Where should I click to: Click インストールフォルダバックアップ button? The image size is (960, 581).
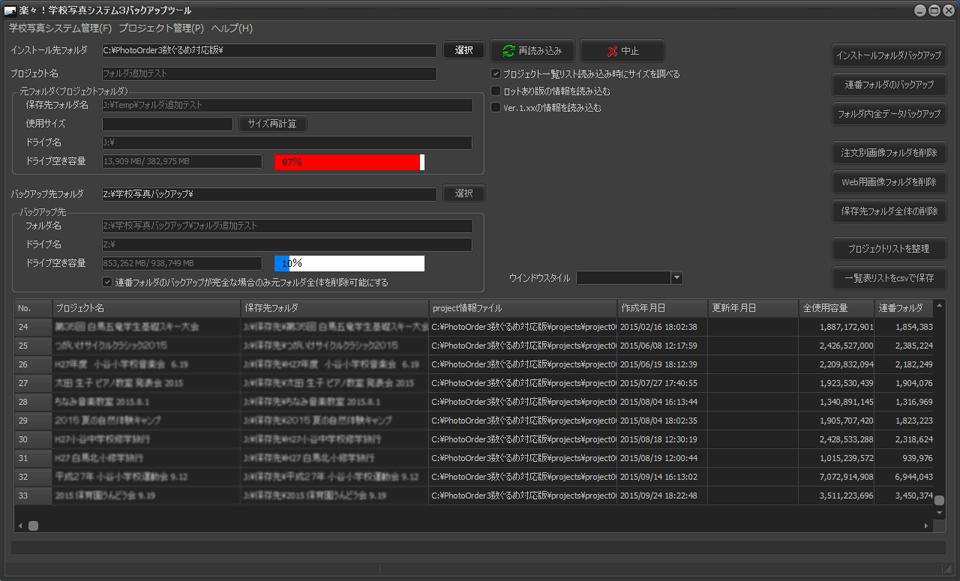point(889,55)
